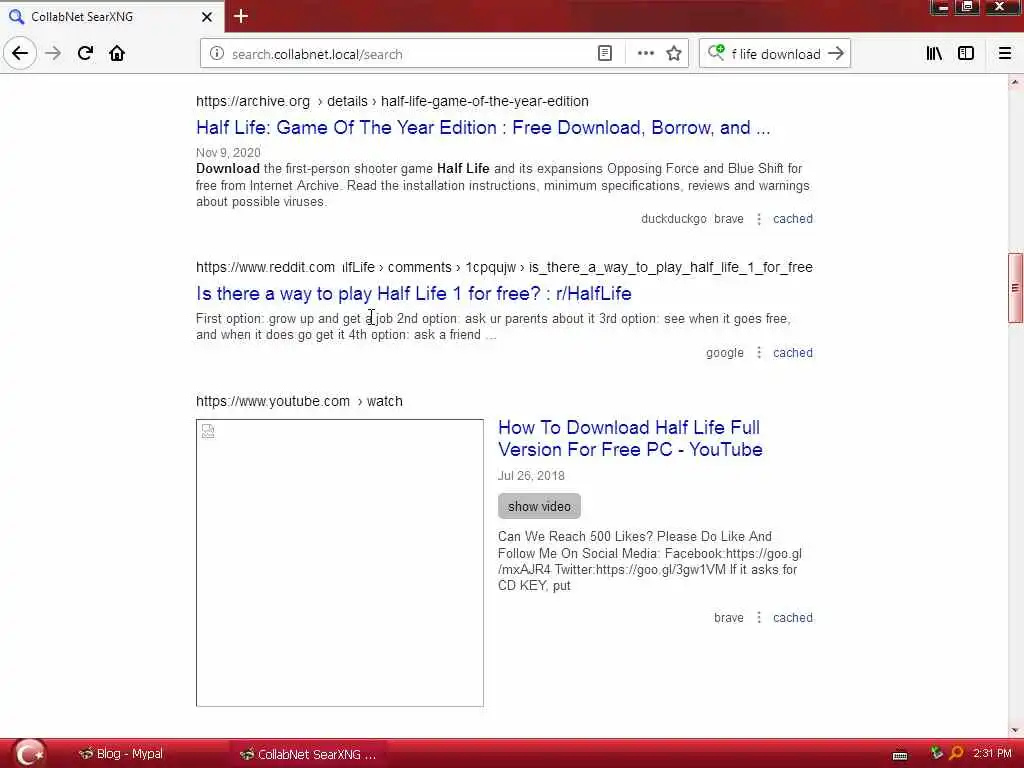Open cached version of YouTube result
The width and height of the screenshot is (1024, 768).
793,618
